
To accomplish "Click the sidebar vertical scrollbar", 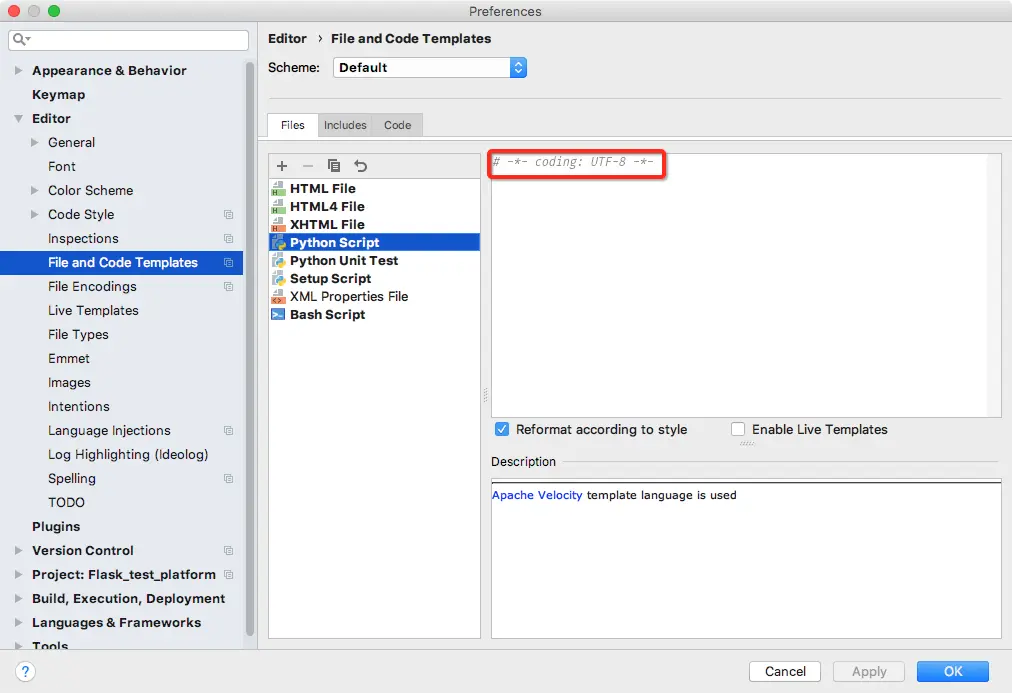I will click(x=249, y=348).
